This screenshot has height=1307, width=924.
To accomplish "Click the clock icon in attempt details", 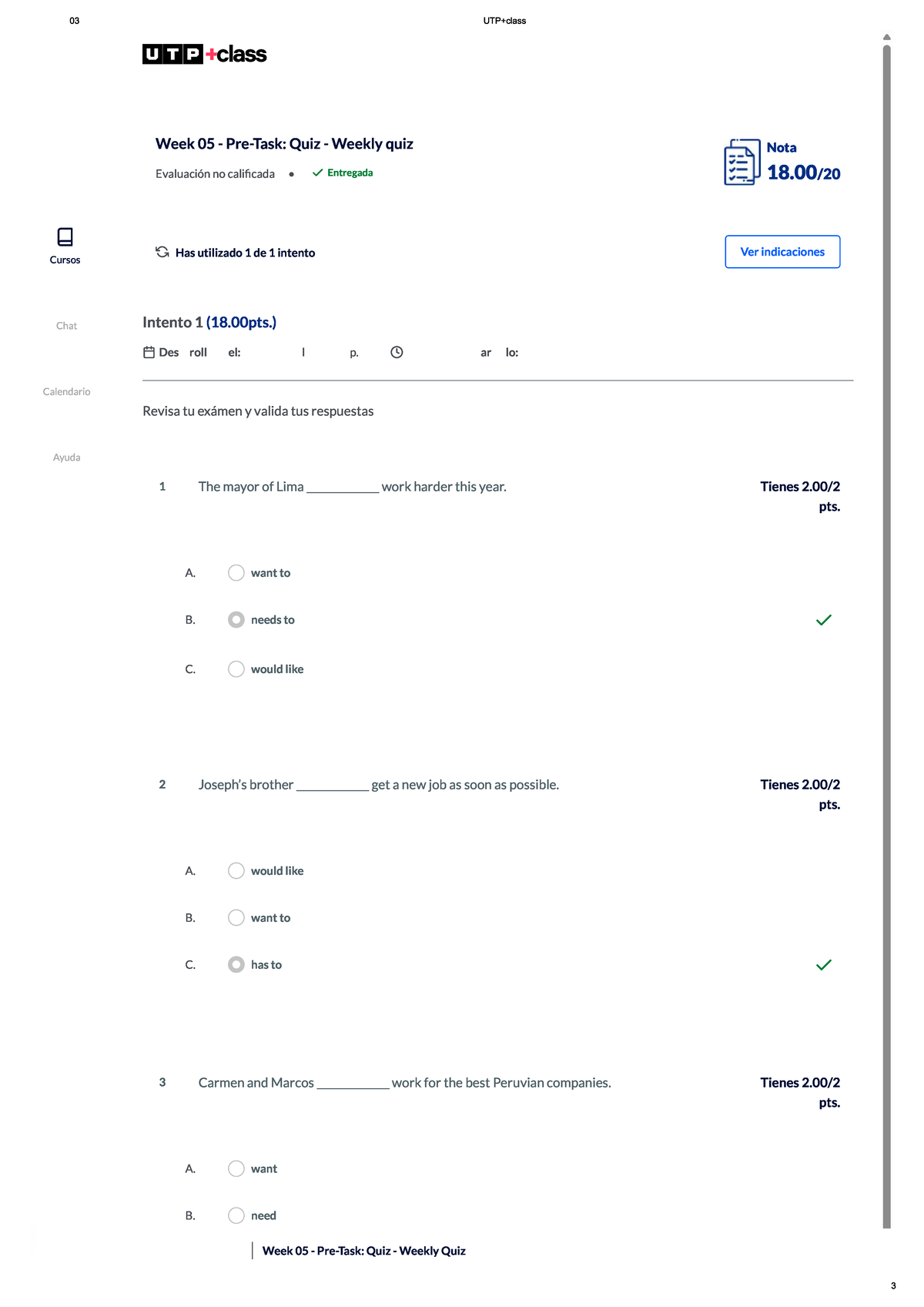I will (x=397, y=352).
